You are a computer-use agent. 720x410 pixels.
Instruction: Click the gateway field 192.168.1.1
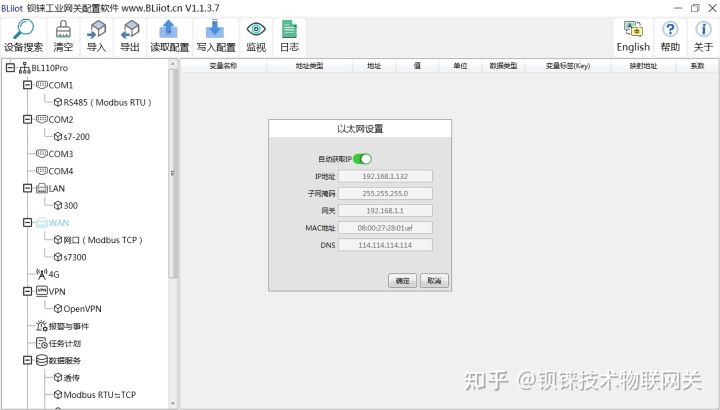click(385, 211)
